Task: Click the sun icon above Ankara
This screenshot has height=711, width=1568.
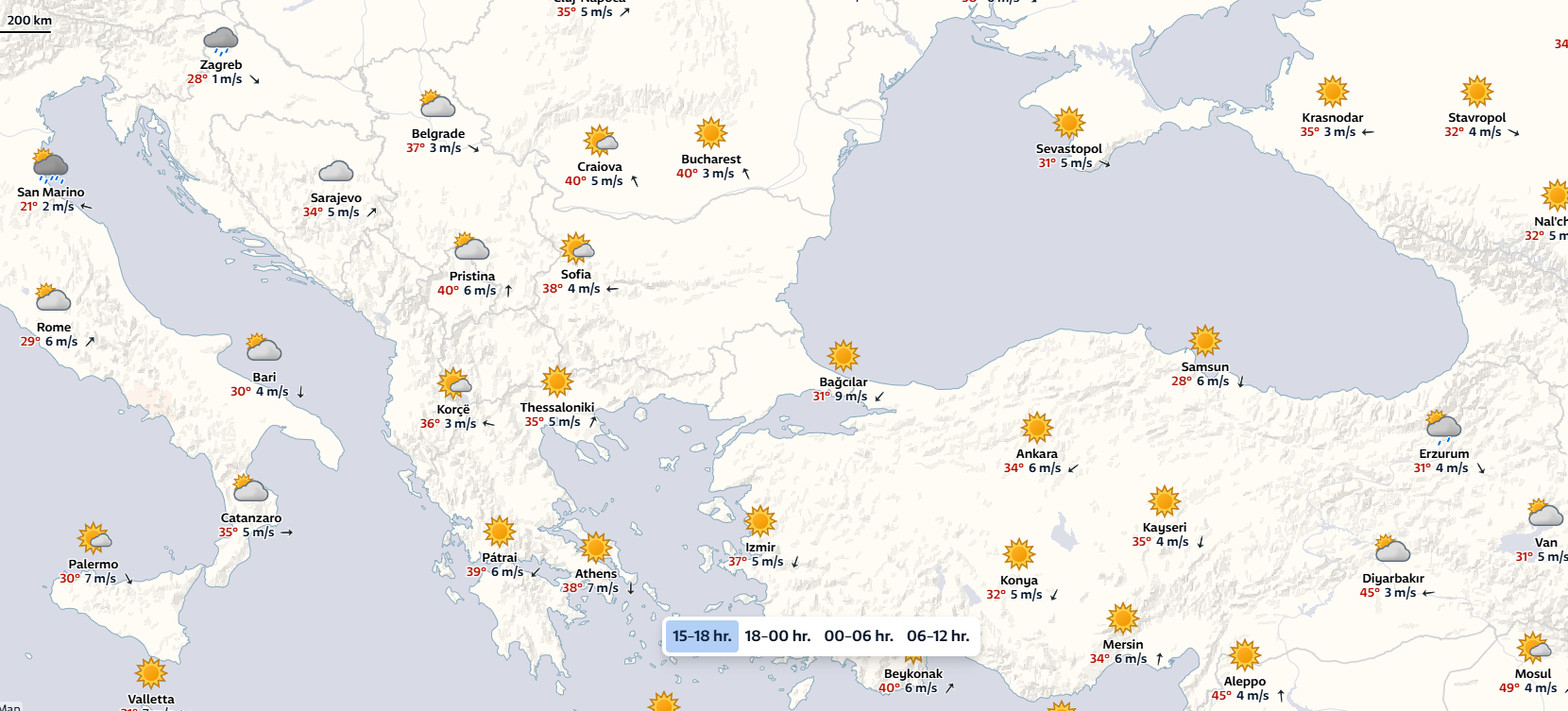Action: (1037, 428)
